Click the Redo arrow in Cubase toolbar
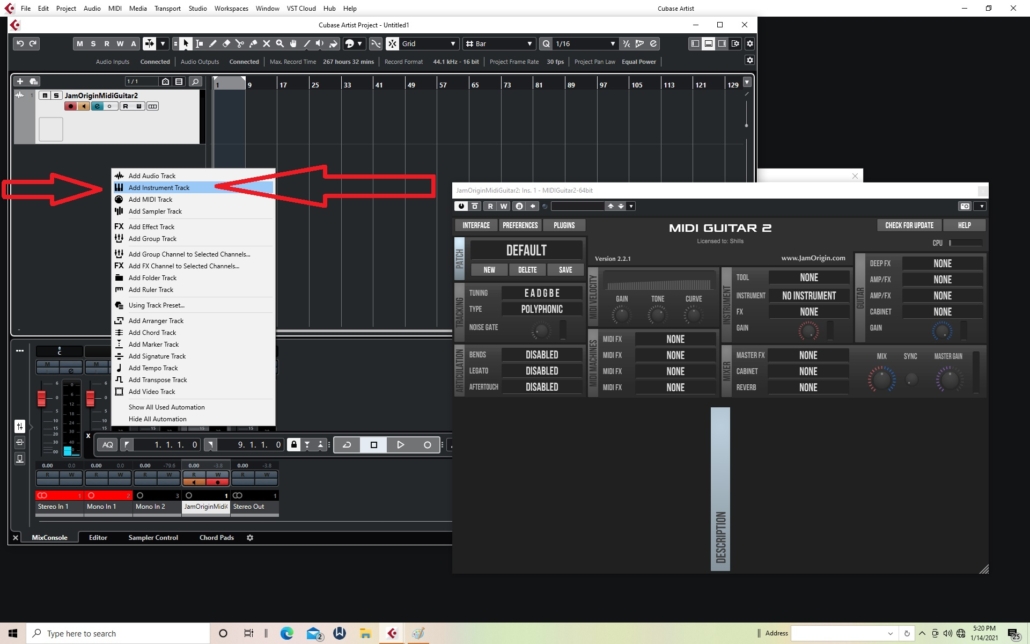Screen dimensions: 1030x644 pyautogui.click(x=33, y=43)
